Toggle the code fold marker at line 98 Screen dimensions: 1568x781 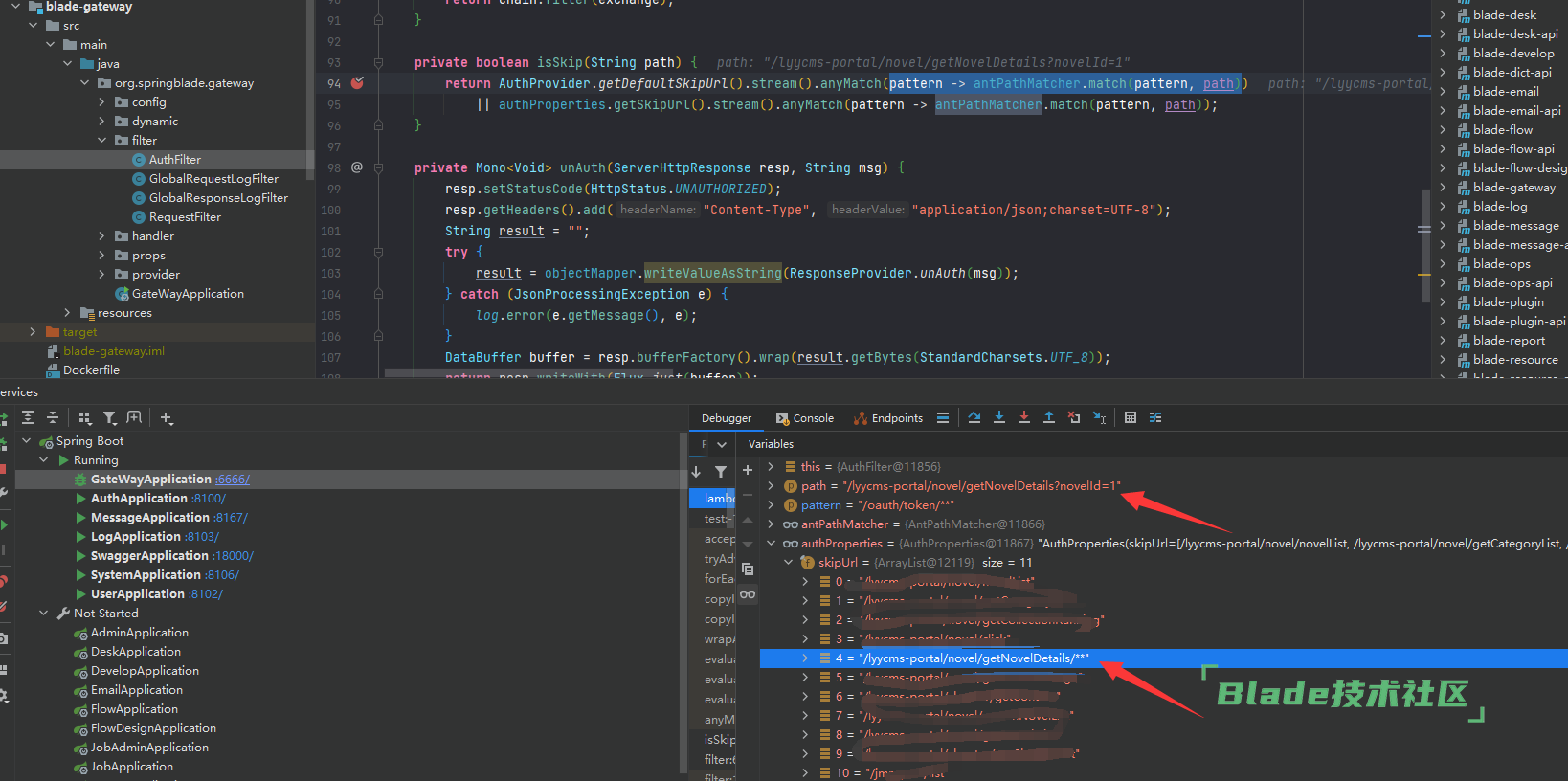378,167
